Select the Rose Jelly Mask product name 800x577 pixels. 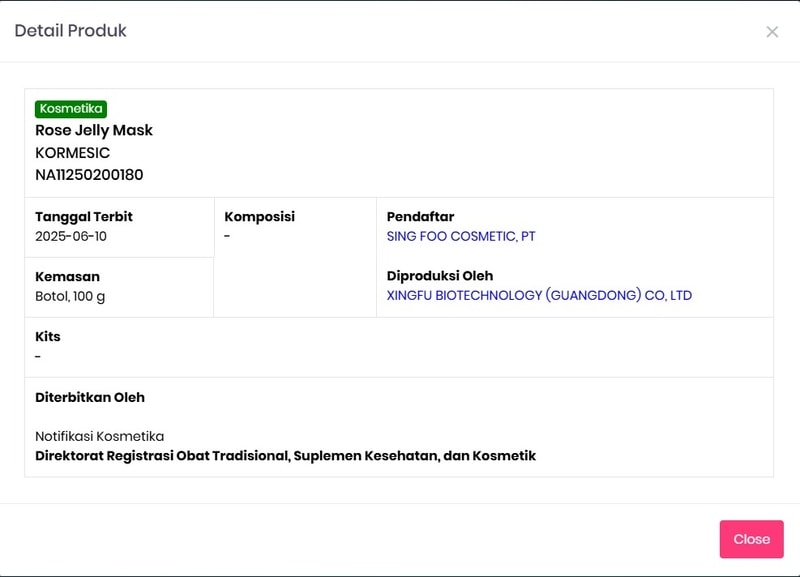click(x=94, y=130)
